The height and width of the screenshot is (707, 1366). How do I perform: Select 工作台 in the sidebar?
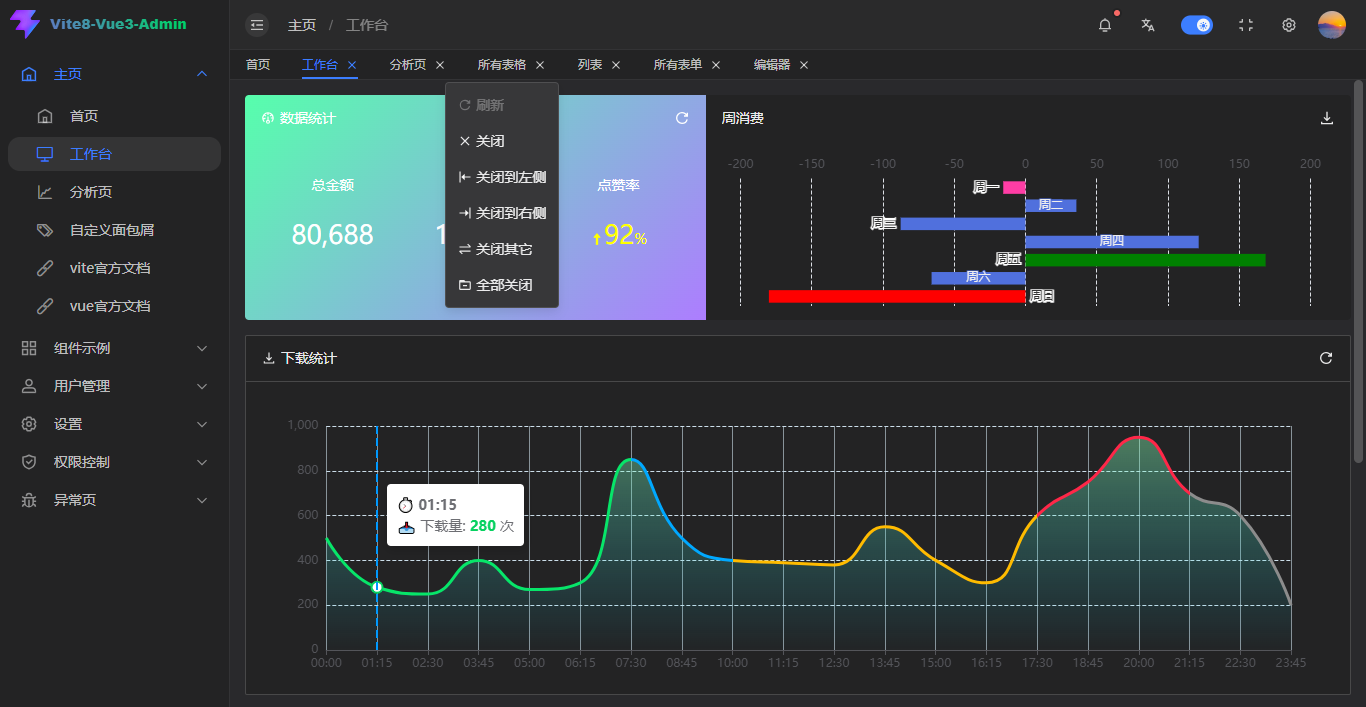[114, 154]
